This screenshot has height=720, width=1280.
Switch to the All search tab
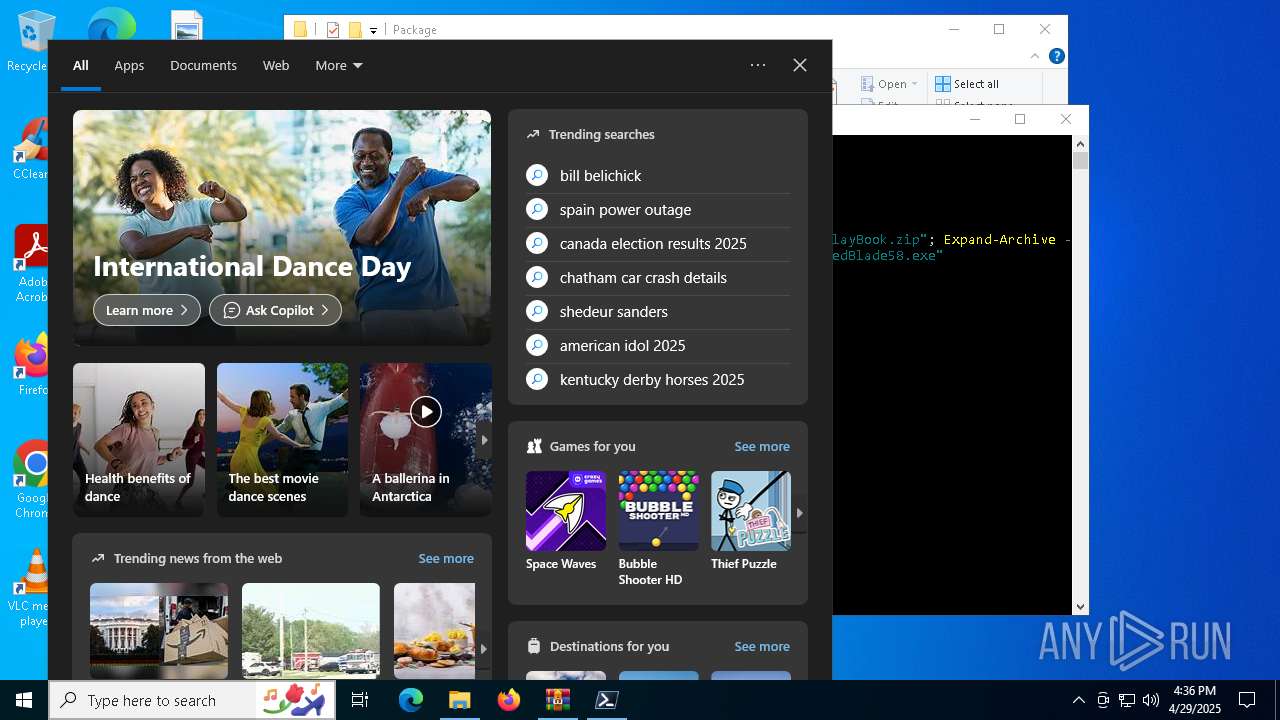80,65
